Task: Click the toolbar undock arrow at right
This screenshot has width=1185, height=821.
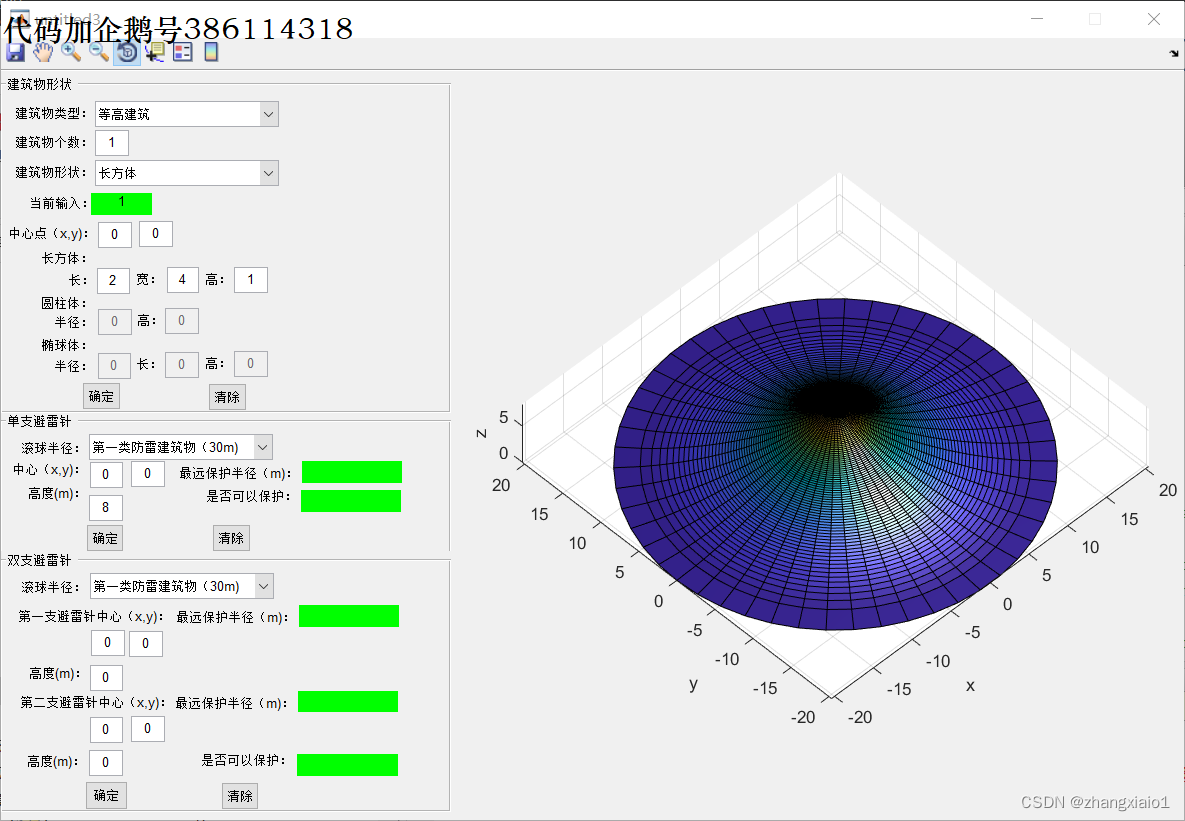Action: coord(1174,54)
